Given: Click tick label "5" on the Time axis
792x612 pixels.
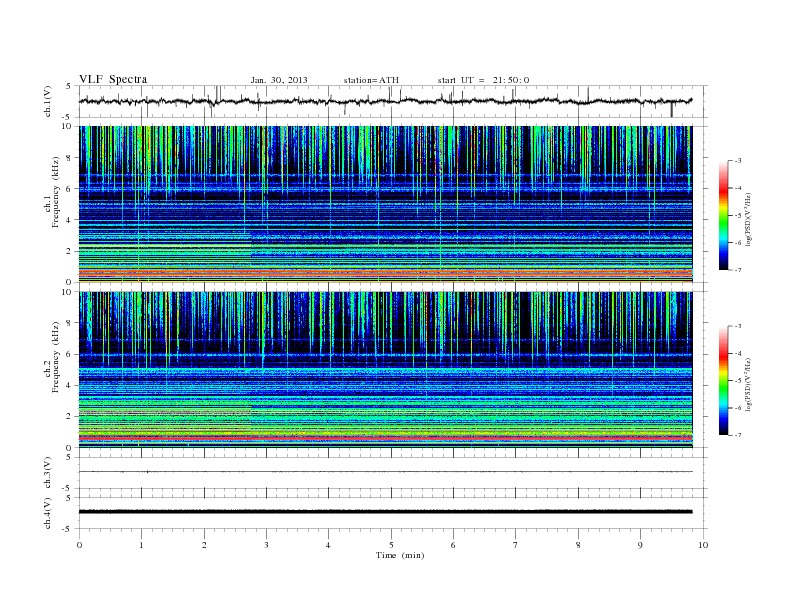Looking at the screenshot, I should 391,545.
